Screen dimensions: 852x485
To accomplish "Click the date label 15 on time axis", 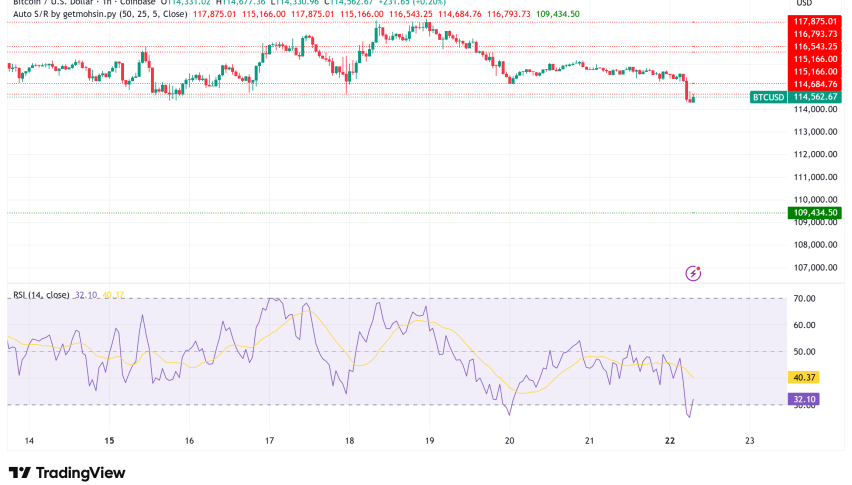I will click(x=109, y=441).
